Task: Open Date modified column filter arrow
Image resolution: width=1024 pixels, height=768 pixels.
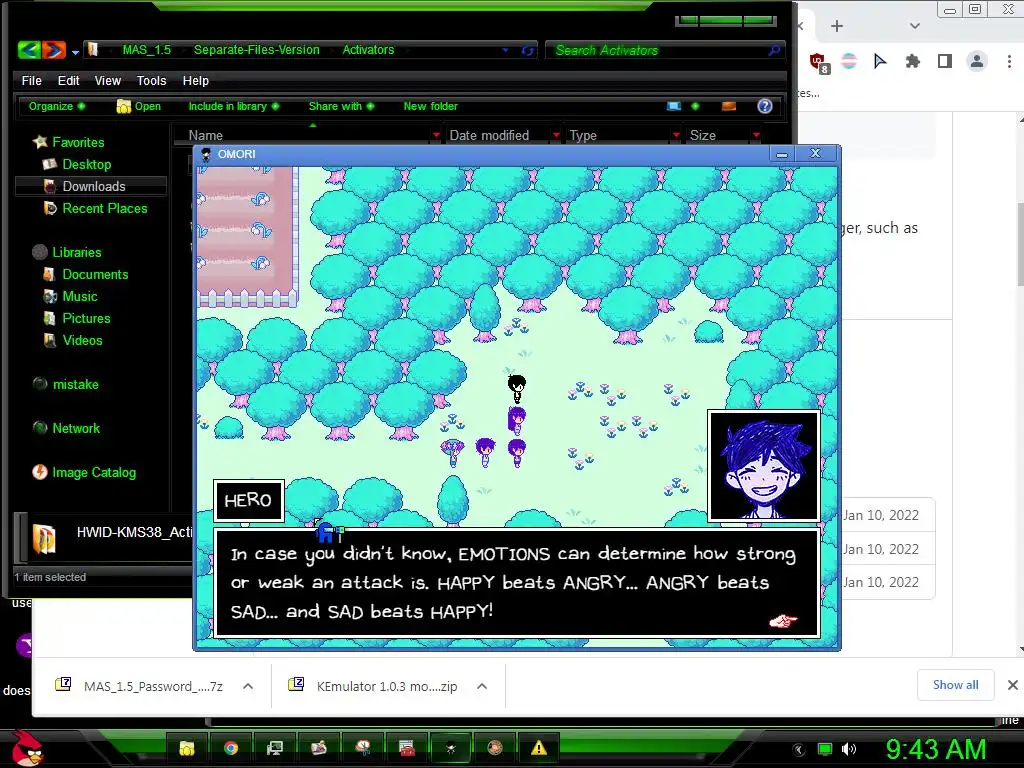Action: [x=556, y=135]
